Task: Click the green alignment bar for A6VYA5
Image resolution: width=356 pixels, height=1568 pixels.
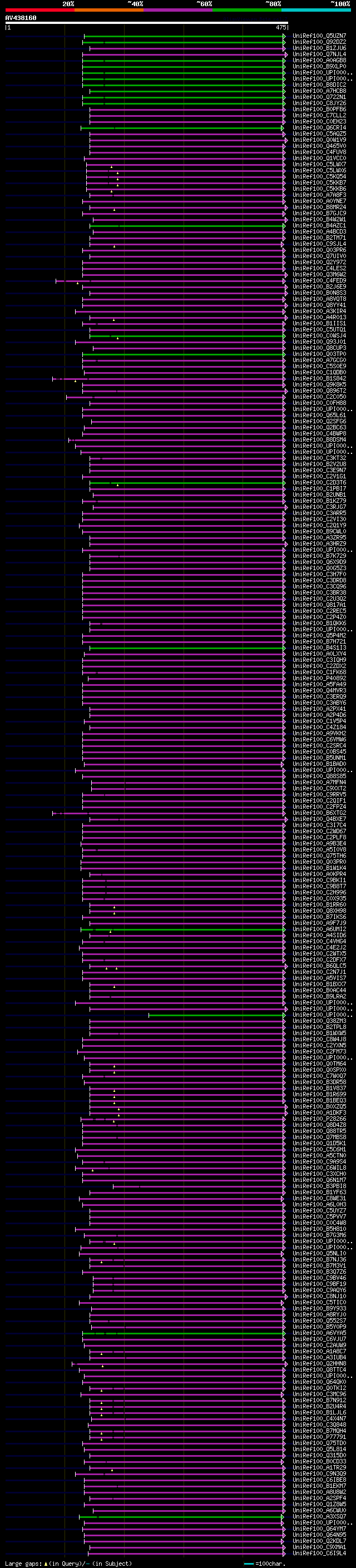Action: pos(184,1334)
